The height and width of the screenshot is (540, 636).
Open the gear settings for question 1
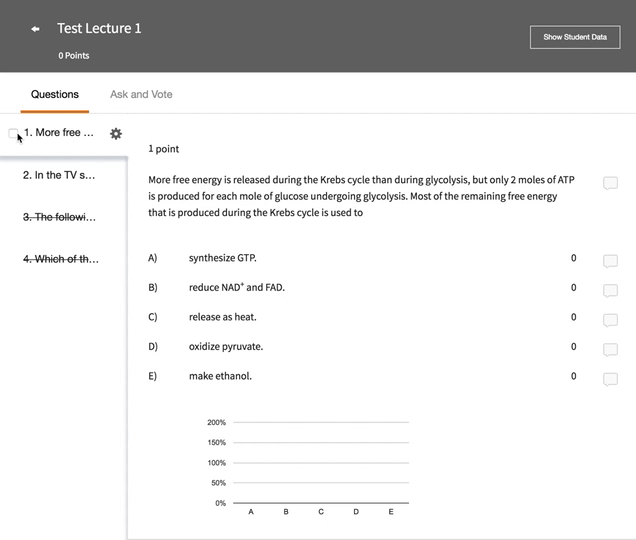[116, 133]
